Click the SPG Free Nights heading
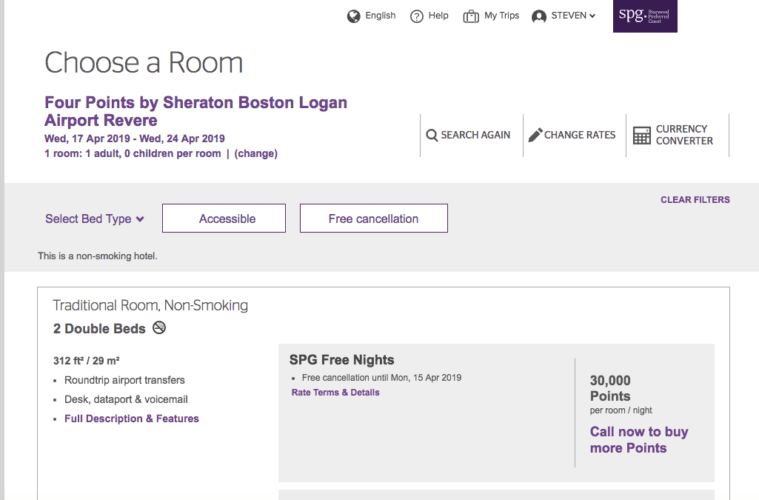This screenshot has width=759, height=500. click(x=342, y=360)
